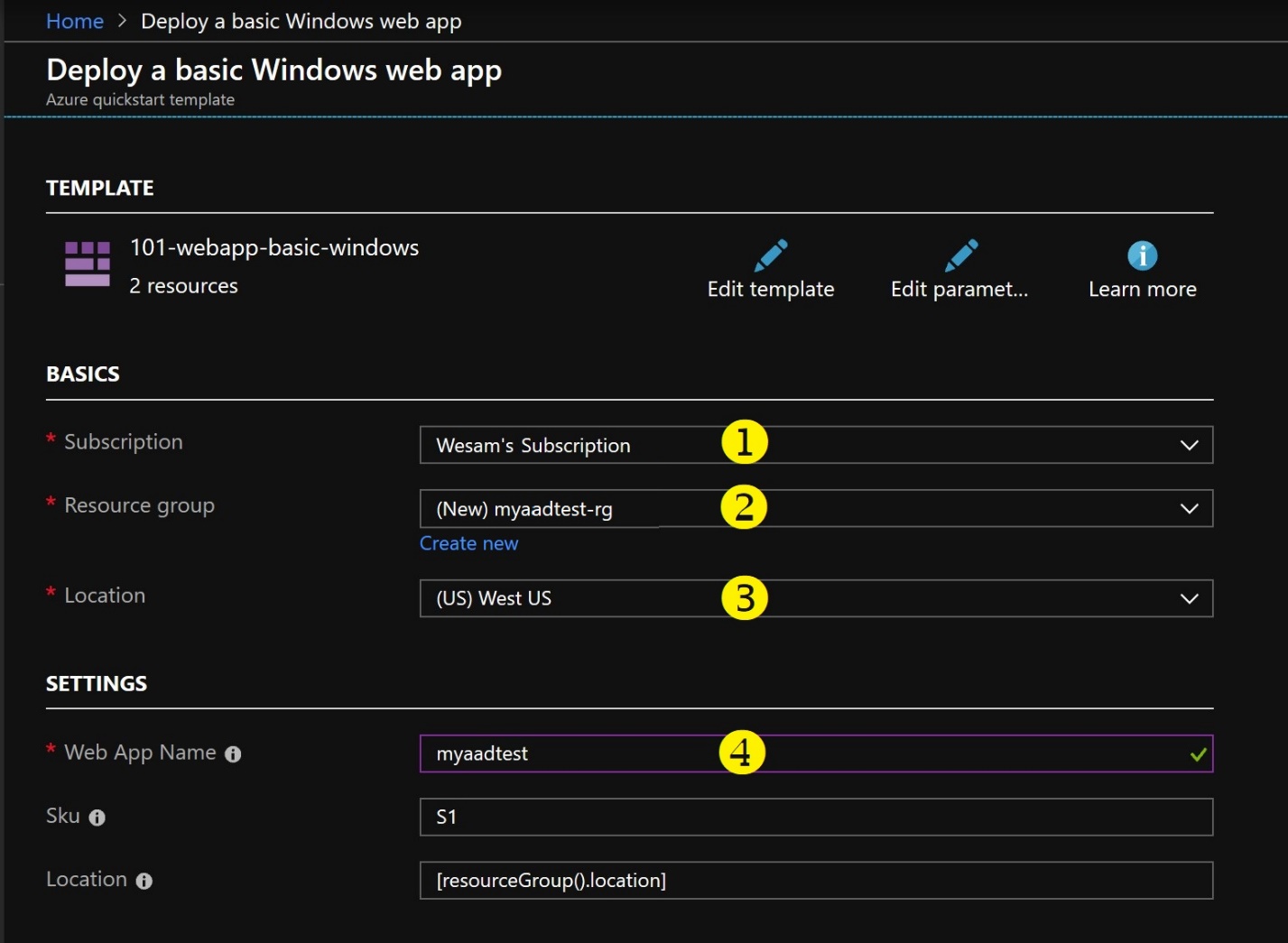Click the Edit paramet... label
Screen dimensions: 1288x943
959,289
